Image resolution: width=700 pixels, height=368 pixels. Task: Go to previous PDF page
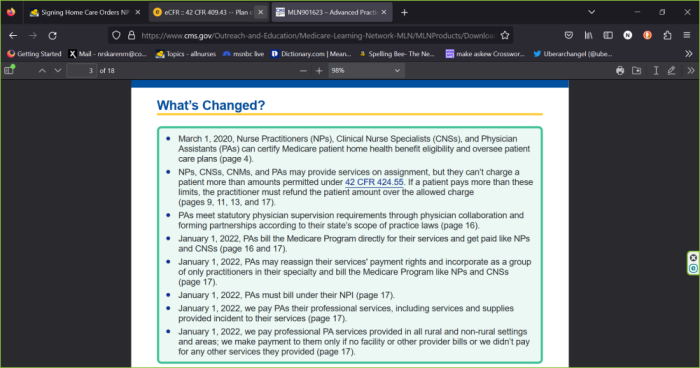pos(42,71)
